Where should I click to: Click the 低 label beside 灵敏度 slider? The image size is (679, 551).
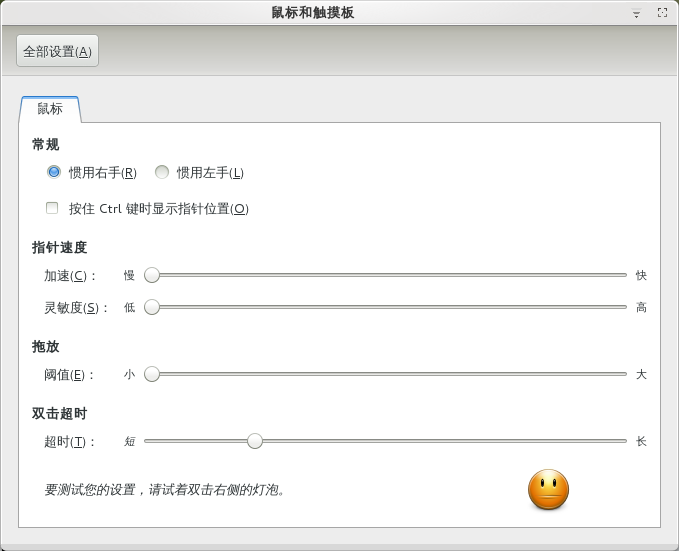click(129, 308)
